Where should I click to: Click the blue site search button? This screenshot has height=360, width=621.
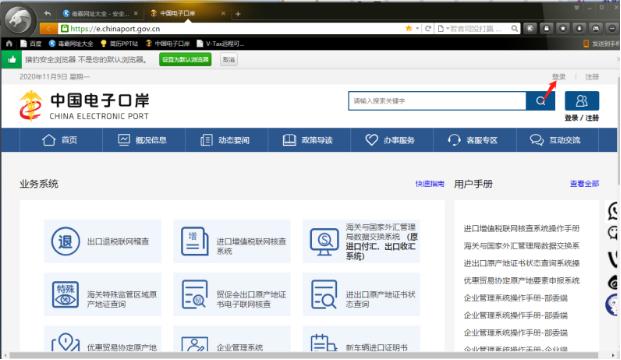[540, 101]
